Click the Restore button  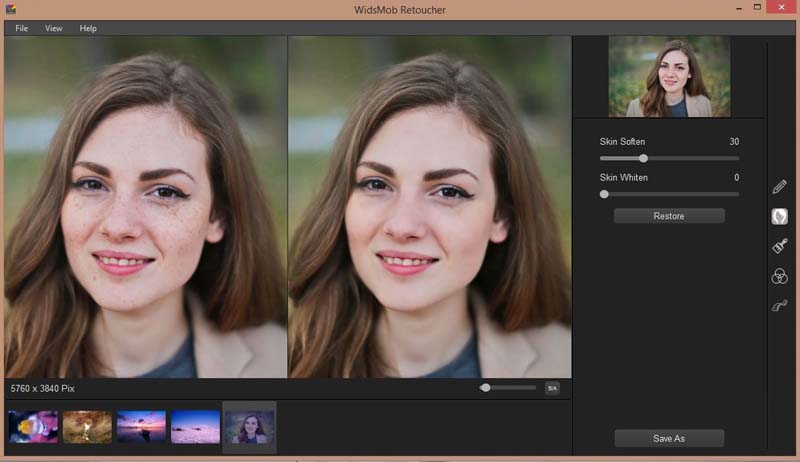(669, 216)
